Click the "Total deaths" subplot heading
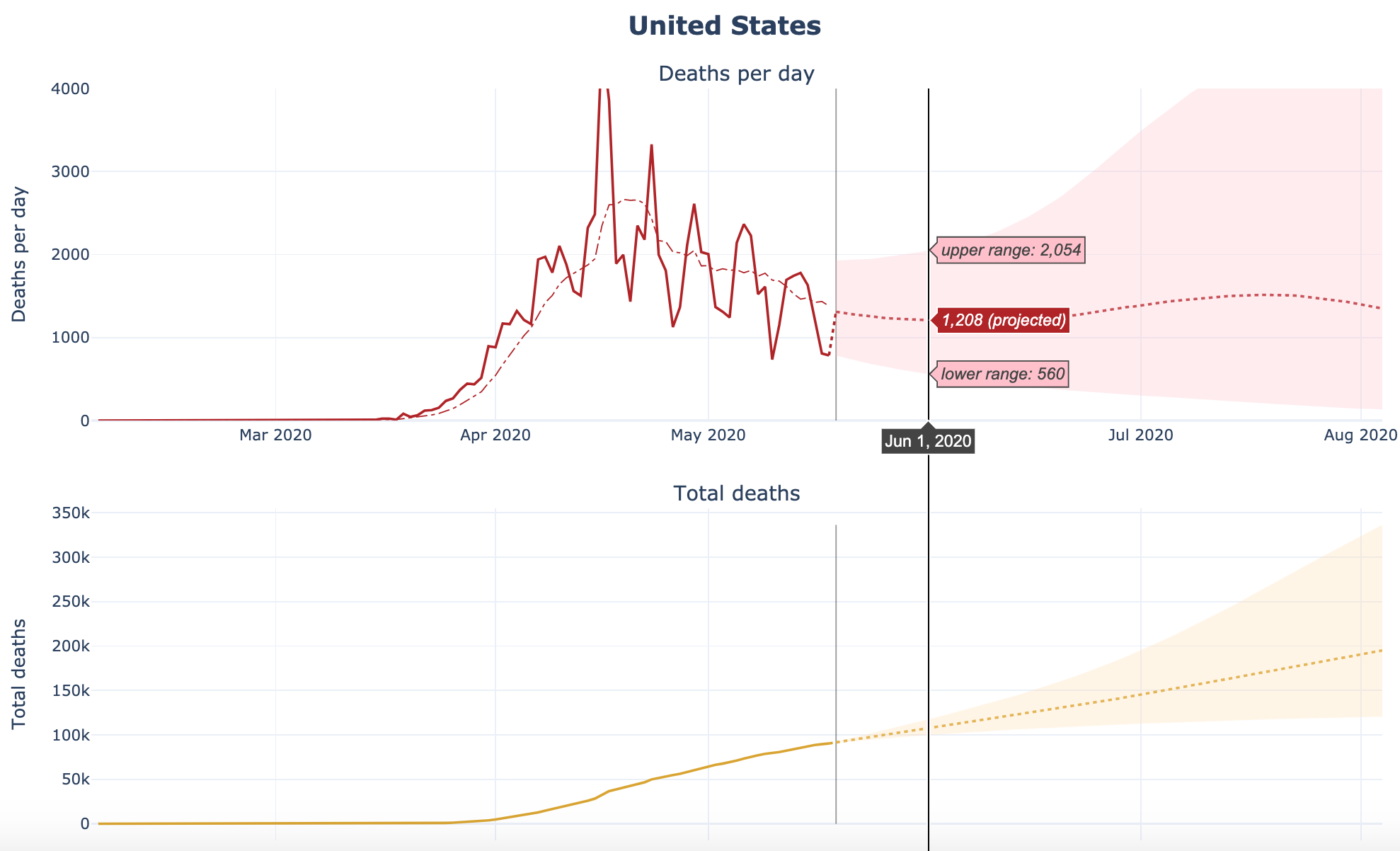Viewport: 1400px width, 851px height. [x=736, y=493]
